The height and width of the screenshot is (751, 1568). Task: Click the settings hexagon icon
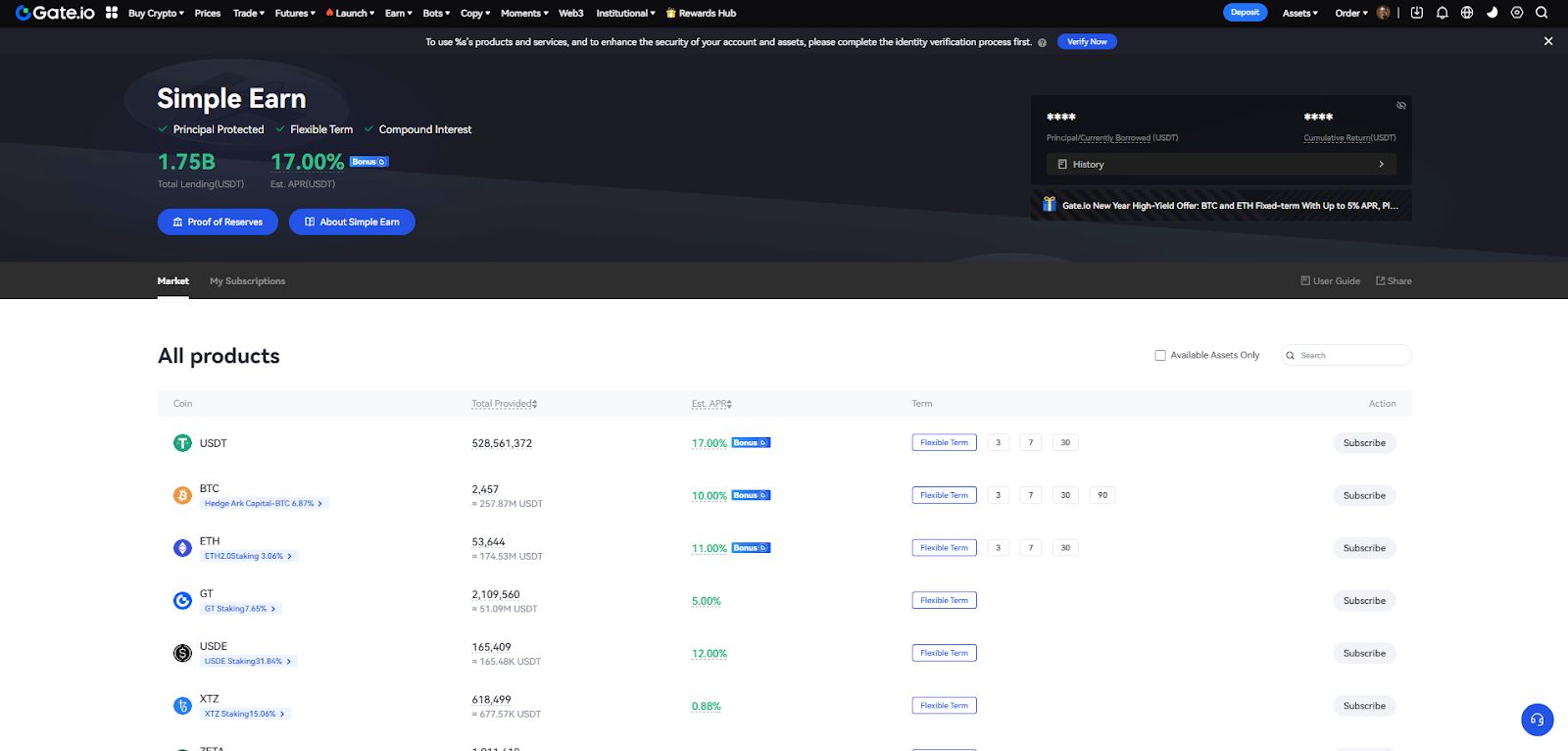[x=1517, y=13]
